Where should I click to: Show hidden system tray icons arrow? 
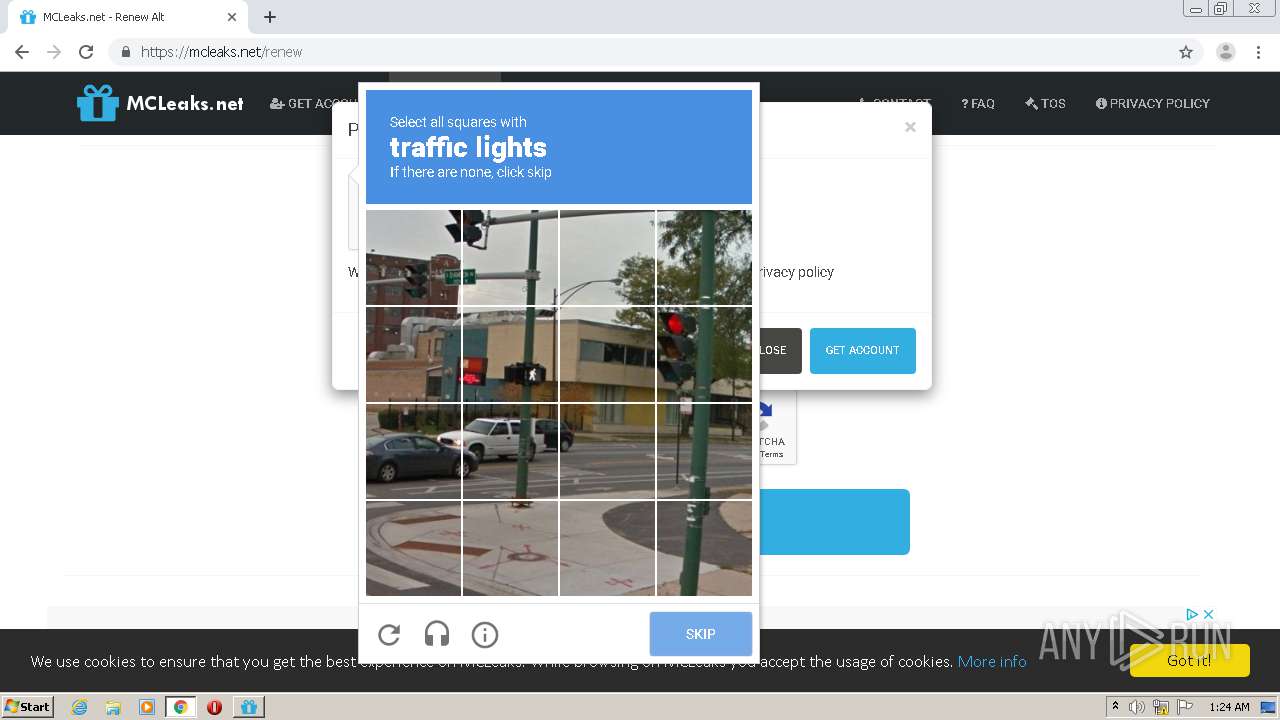pos(1116,706)
